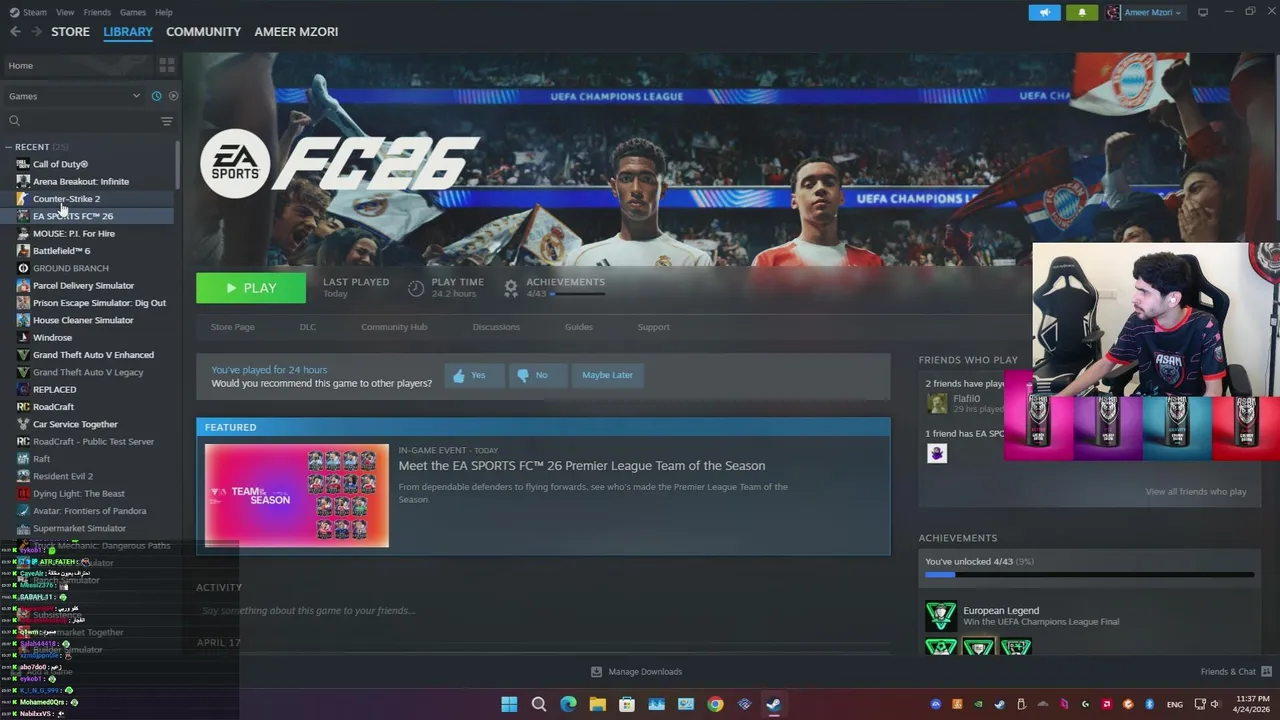Click the Maybe Later button
The image size is (1280, 720).
click(x=607, y=375)
